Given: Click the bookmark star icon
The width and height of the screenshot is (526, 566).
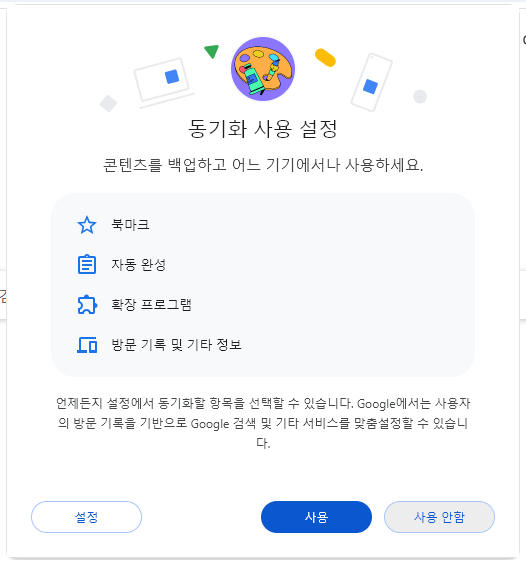Looking at the screenshot, I should coord(87,225).
